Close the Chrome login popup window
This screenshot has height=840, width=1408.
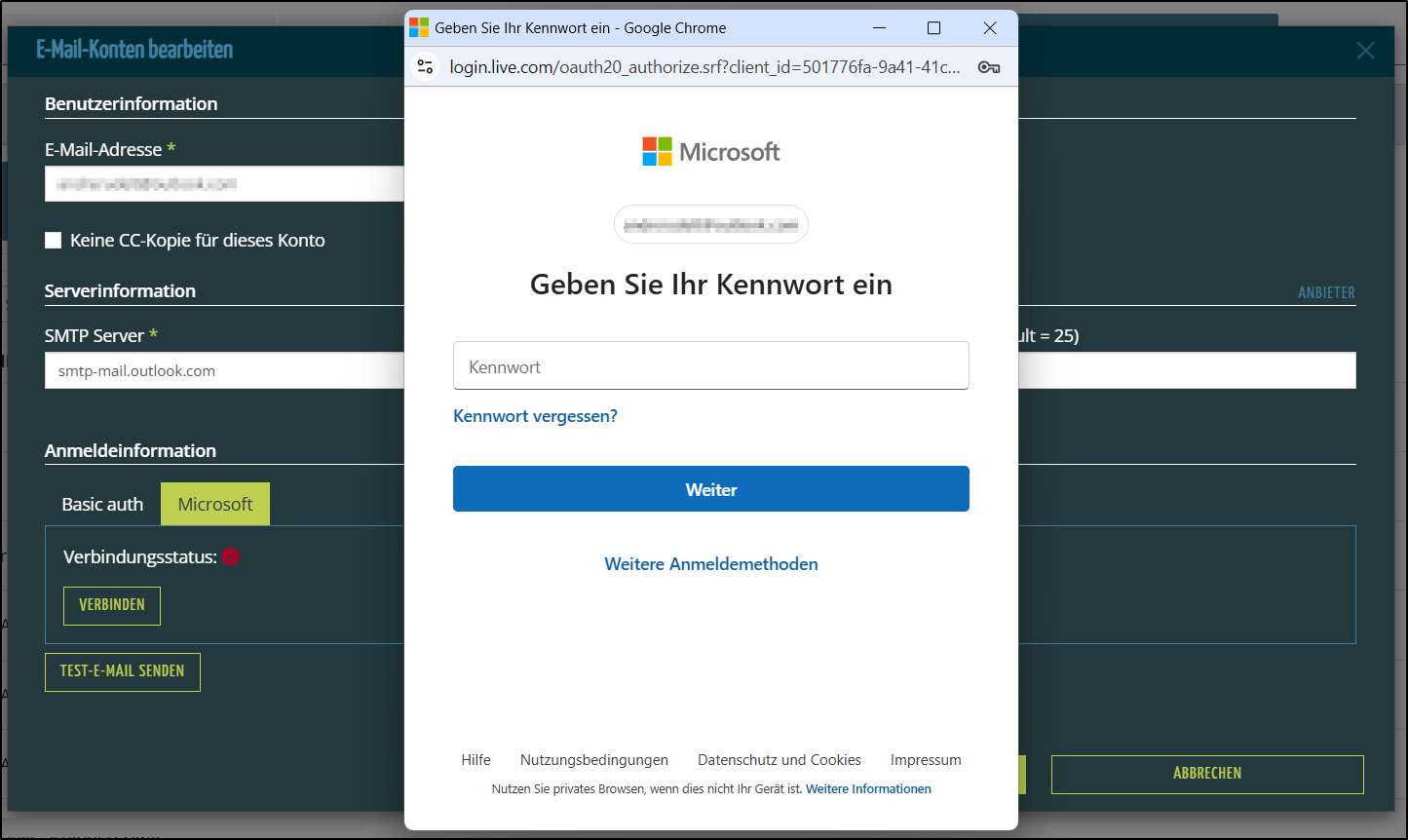[x=989, y=28]
